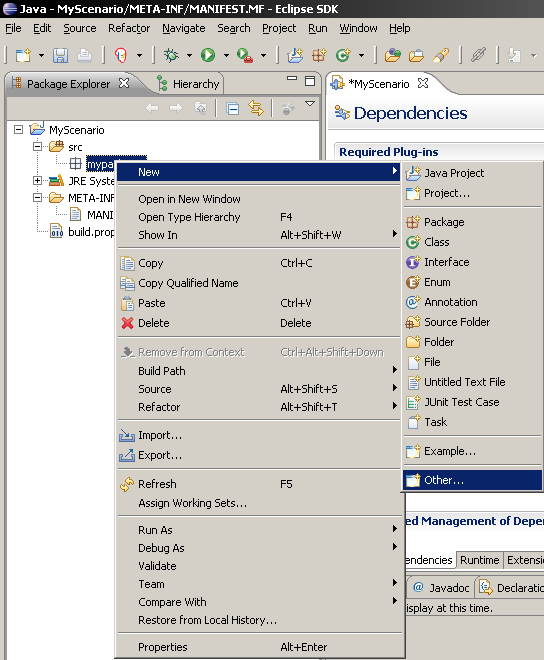544x660 pixels.
Task: Click the New Java Project toolbar icon
Action: [x=295, y=55]
